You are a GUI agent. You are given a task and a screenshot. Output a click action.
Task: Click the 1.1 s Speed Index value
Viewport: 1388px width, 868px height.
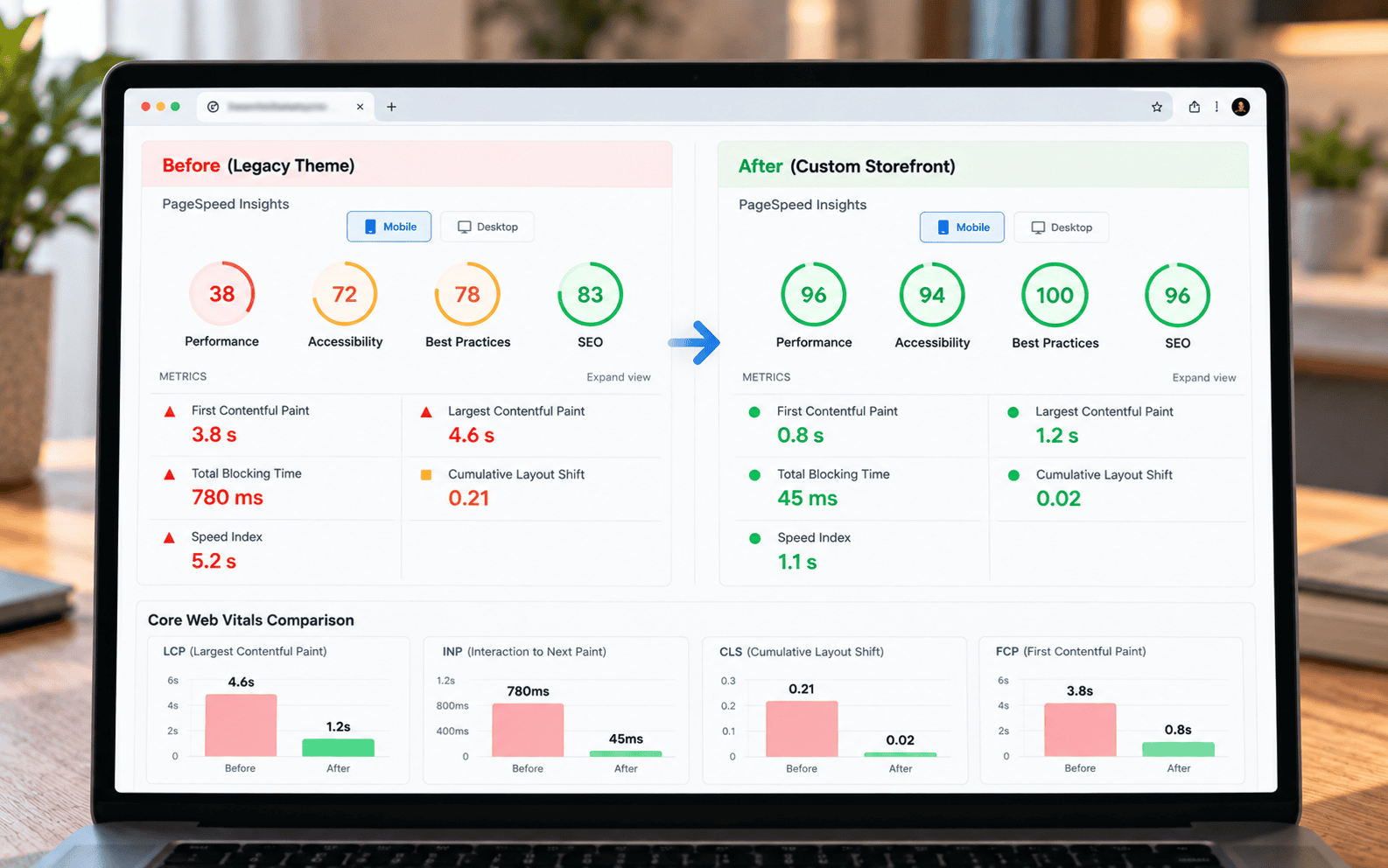[797, 562]
